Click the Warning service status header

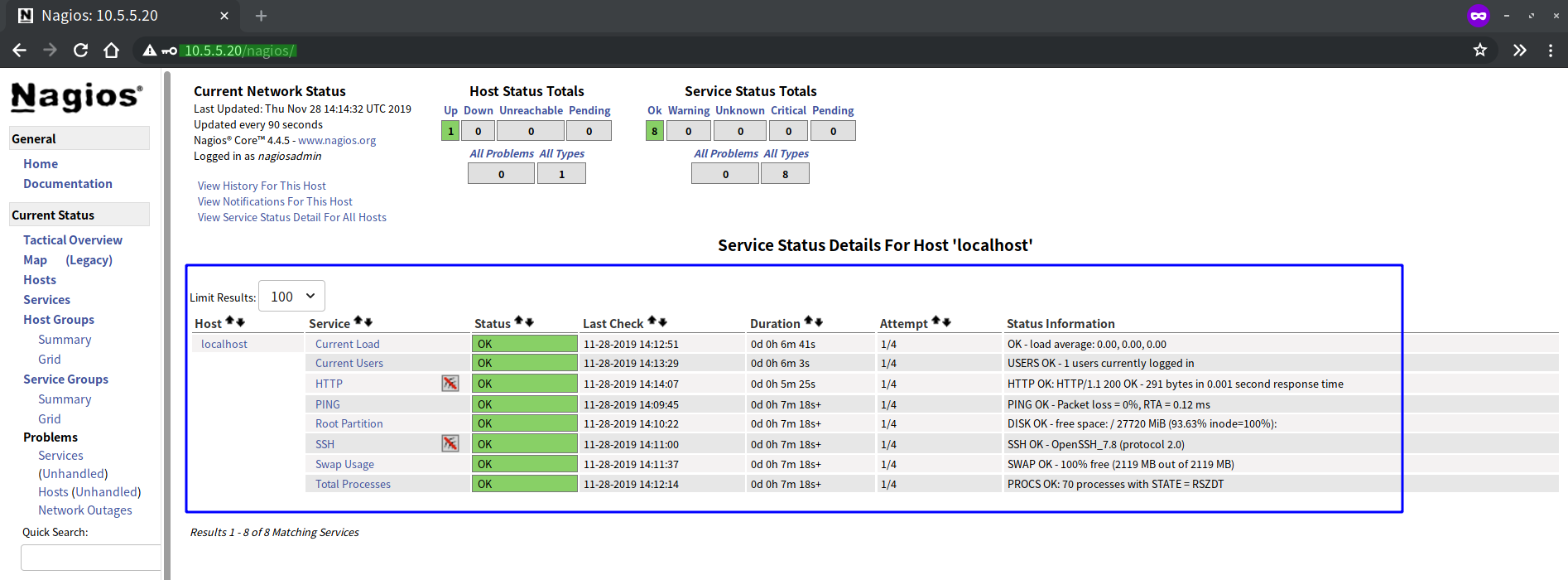click(x=689, y=110)
